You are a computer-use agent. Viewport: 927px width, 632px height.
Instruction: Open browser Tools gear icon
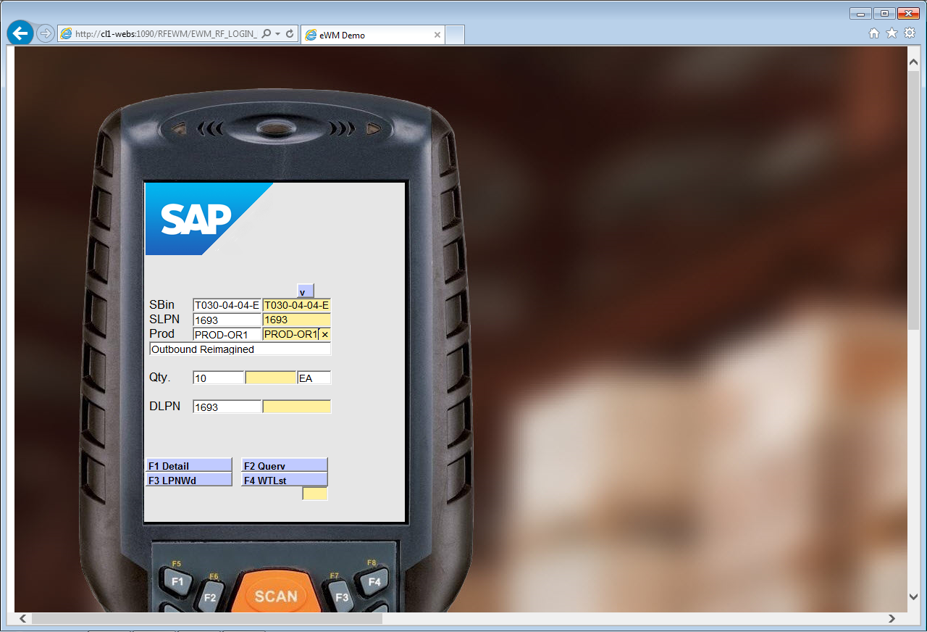(909, 33)
